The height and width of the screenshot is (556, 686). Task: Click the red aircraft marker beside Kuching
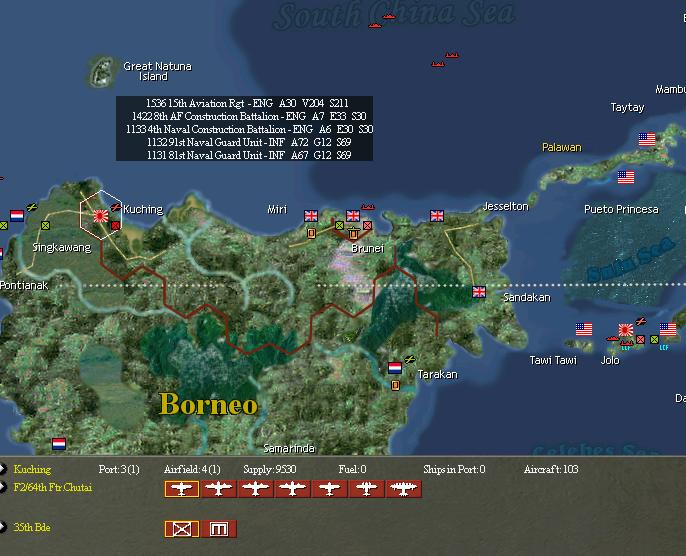point(116,207)
